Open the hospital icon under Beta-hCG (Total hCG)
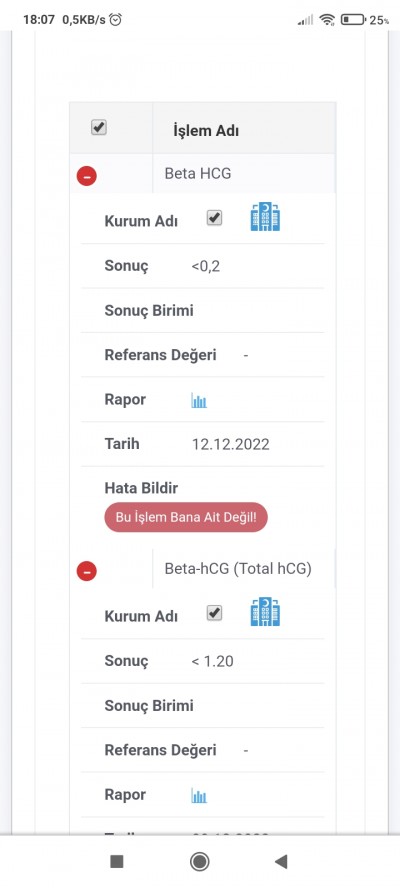This screenshot has width=400, height=888. pyautogui.click(x=265, y=612)
